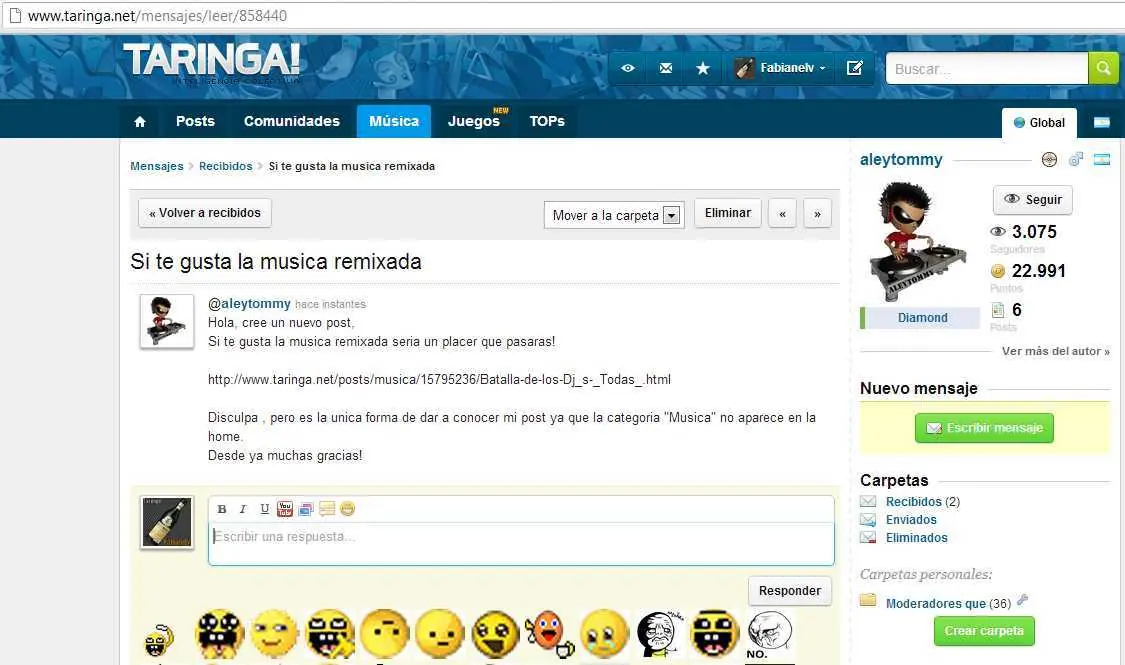Viewport: 1125px width, 665px height.
Task: Click the Argentina flag next to Global
Action: pos(1101,123)
